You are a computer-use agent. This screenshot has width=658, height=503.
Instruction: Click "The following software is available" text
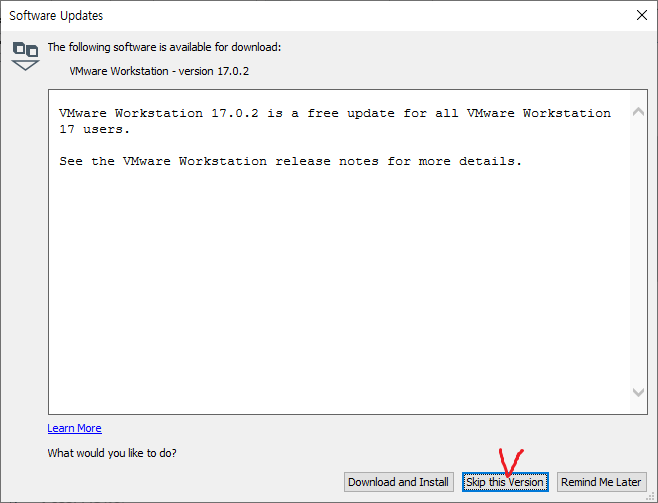pos(164,47)
